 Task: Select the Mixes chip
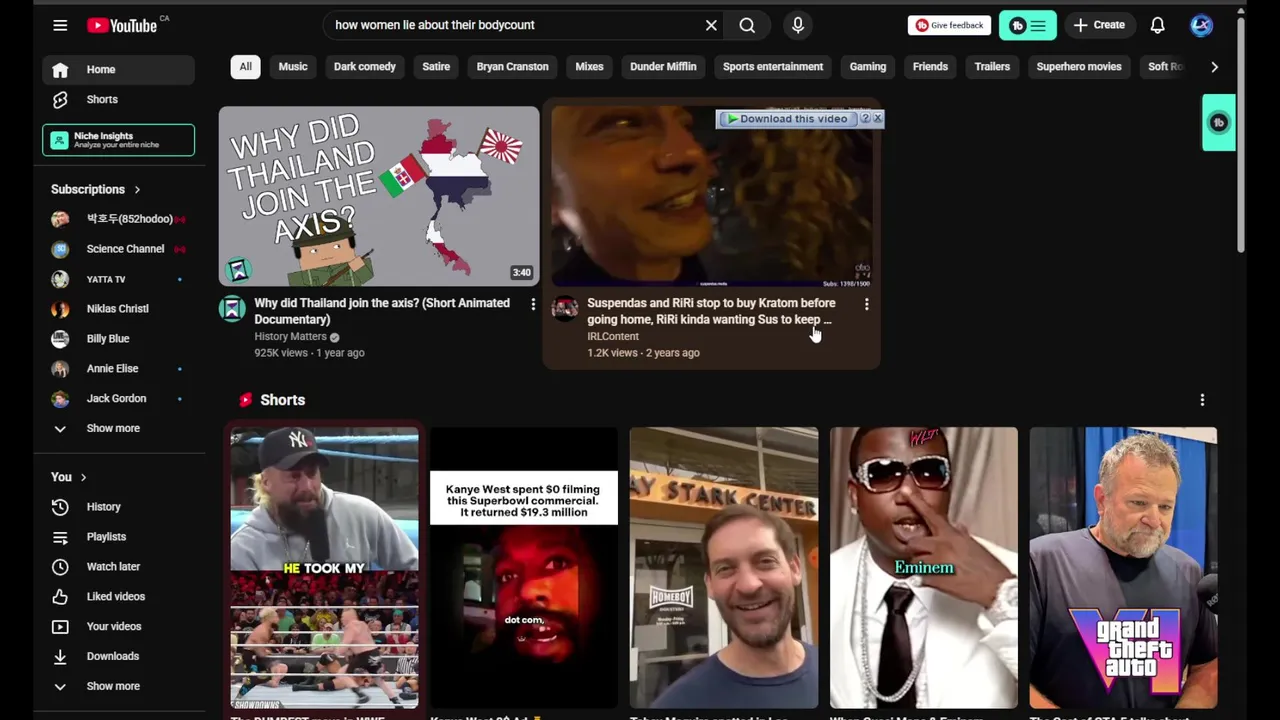[x=589, y=67]
